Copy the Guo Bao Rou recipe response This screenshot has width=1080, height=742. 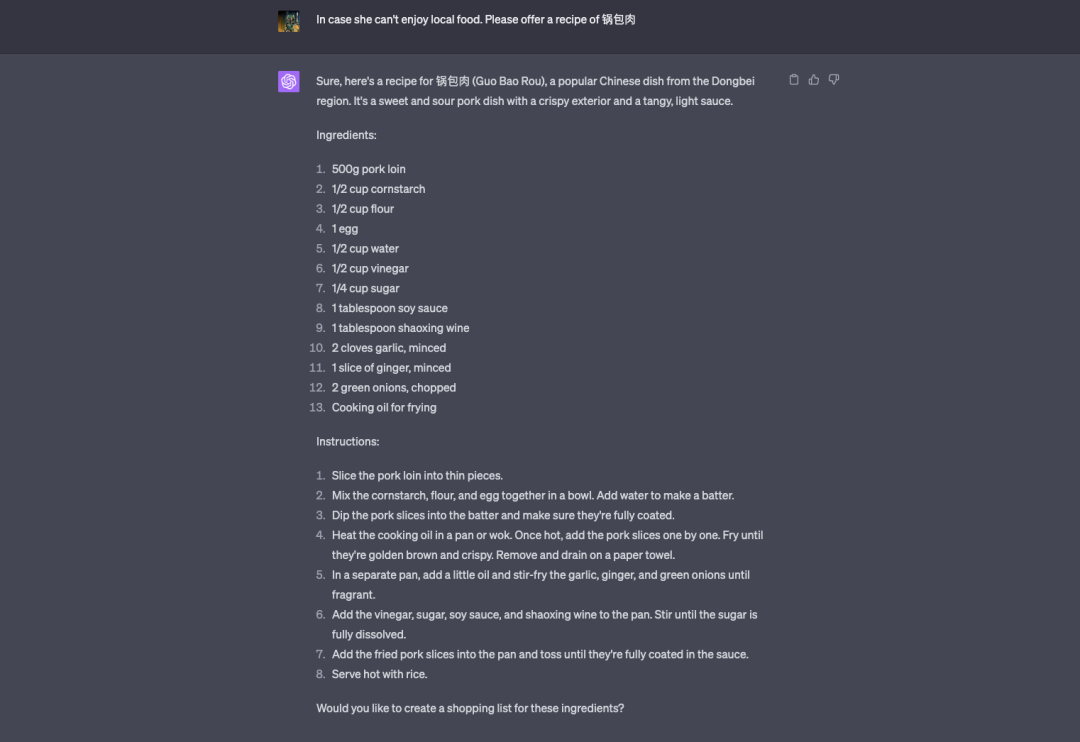coord(794,80)
